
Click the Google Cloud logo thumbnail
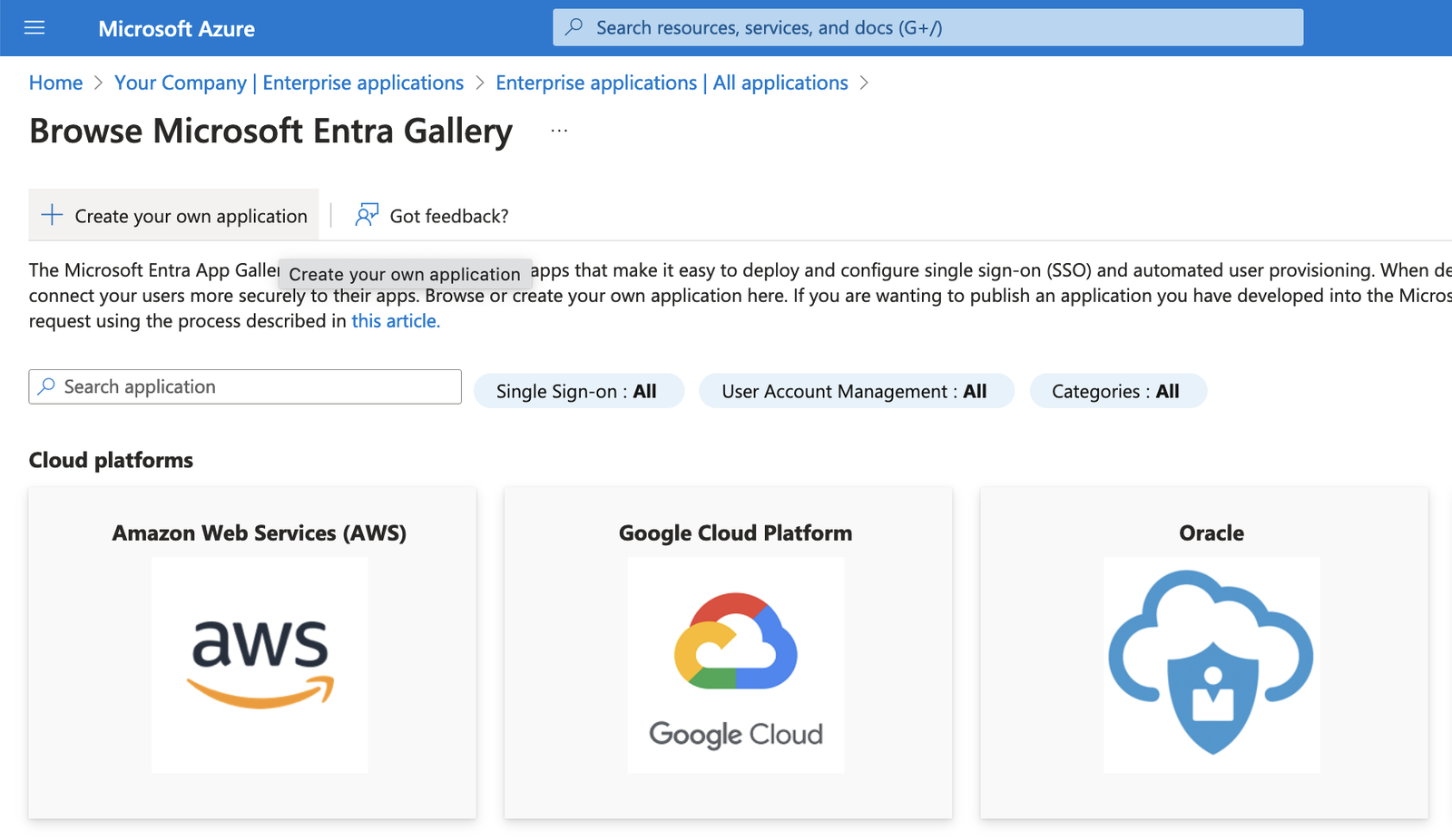(736, 665)
